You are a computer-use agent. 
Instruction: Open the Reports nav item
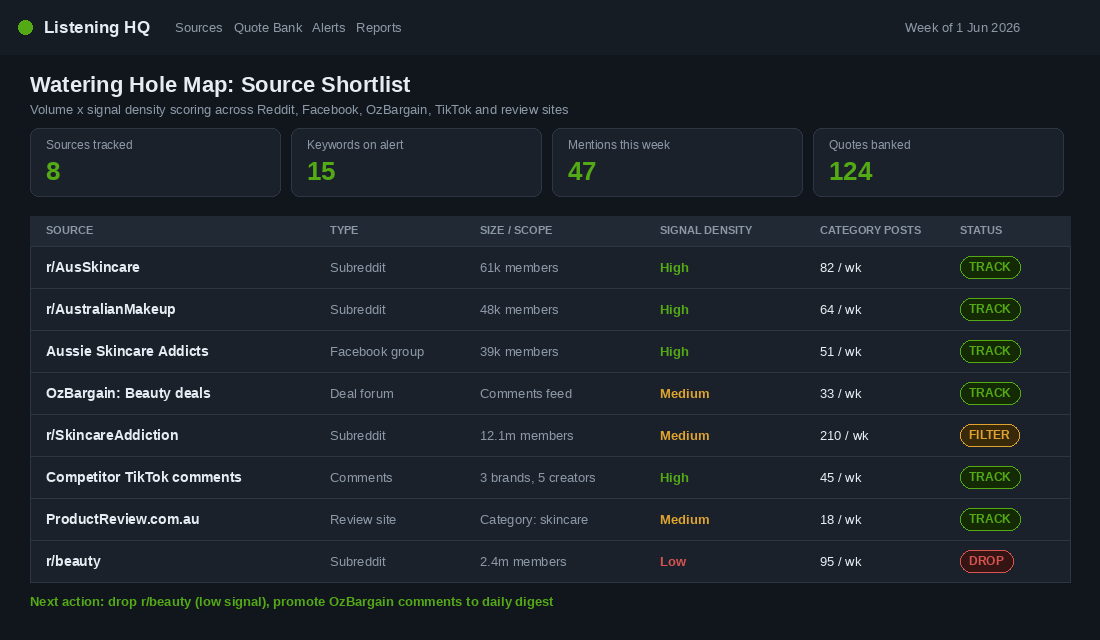point(378,27)
